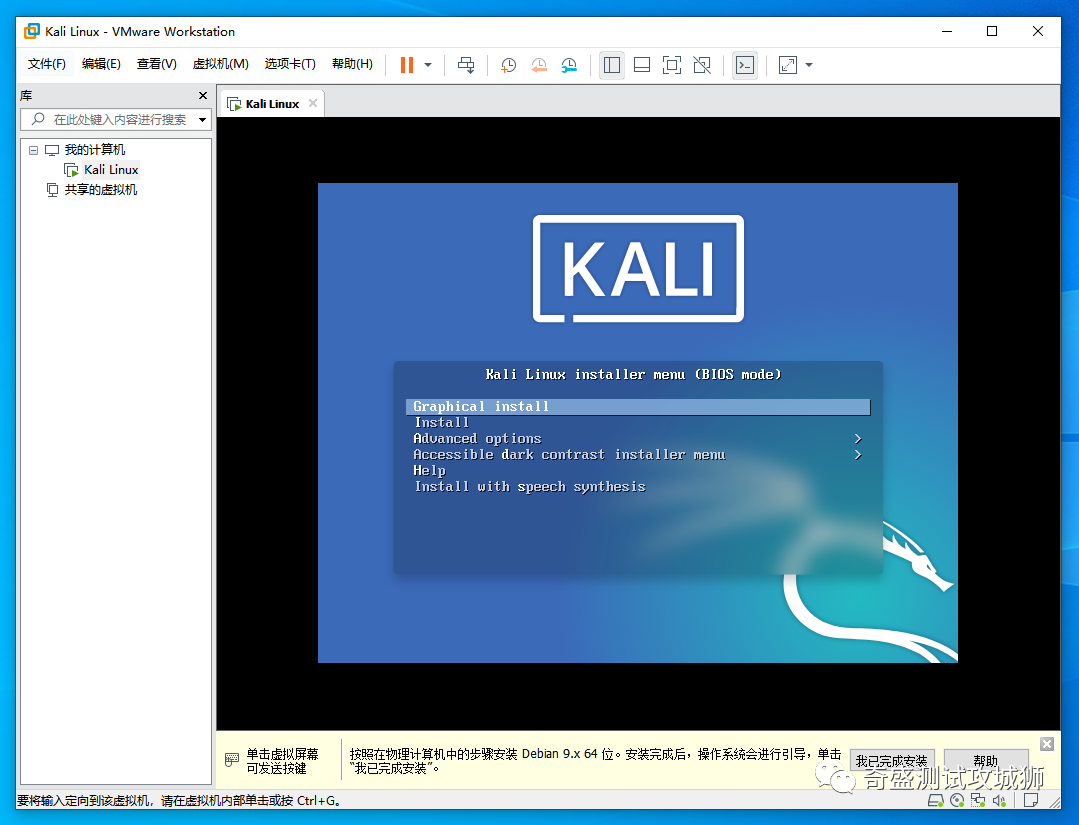This screenshot has width=1079, height=825.
Task: Click the hard disk status icon
Action: click(x=935, y=800)
